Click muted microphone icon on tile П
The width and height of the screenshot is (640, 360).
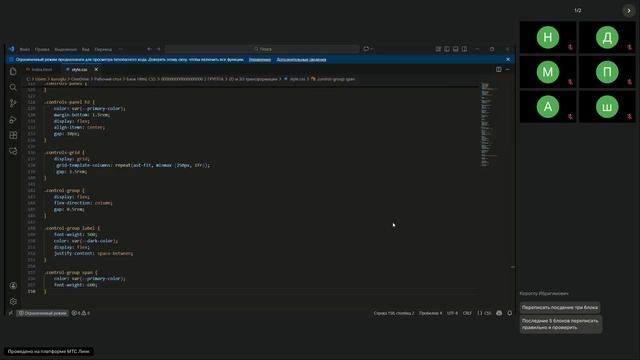click(629, 82)
